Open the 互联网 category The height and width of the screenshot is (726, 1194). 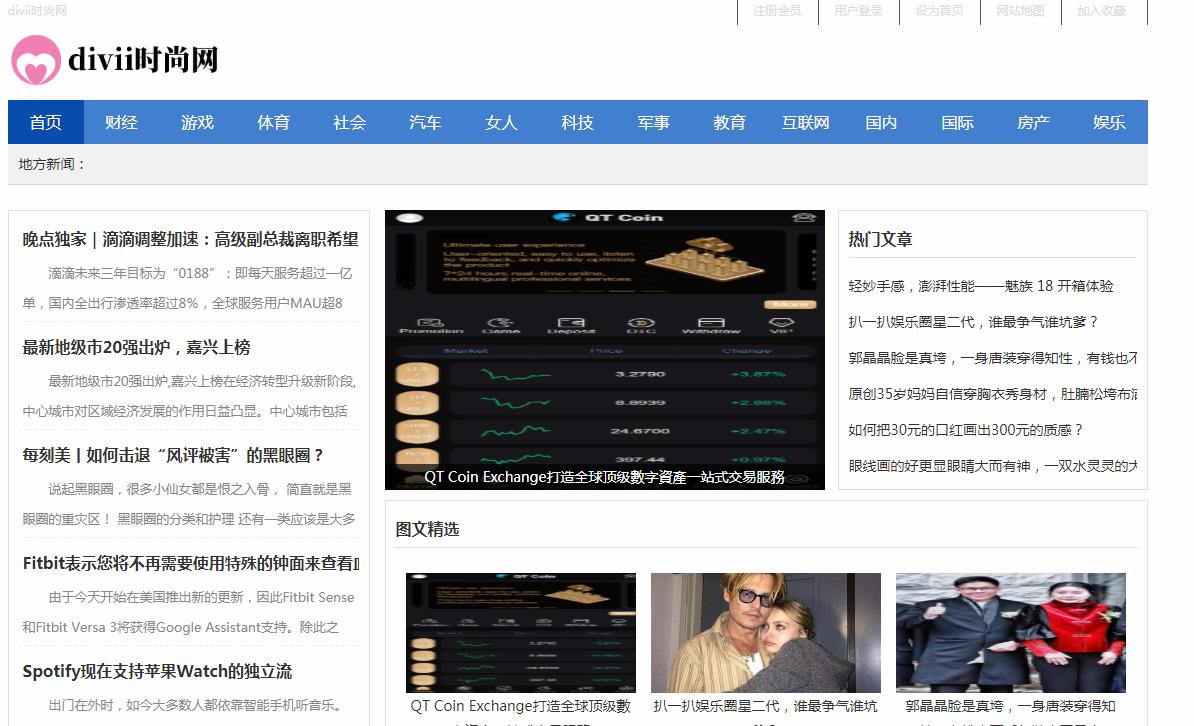[806, 122]
